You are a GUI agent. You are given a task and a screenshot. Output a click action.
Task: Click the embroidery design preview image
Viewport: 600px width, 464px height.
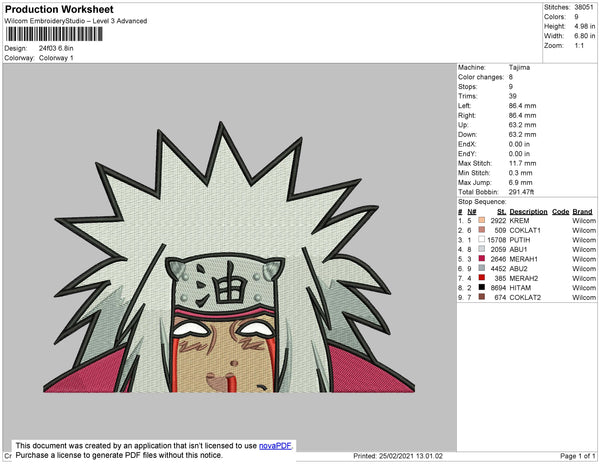point(229,257)
